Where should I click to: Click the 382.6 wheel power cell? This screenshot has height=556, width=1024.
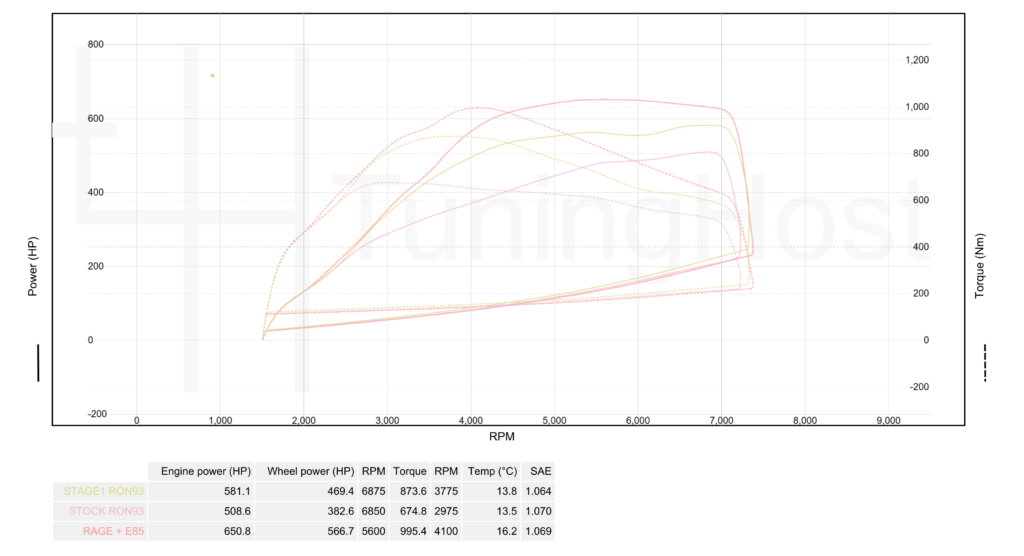336,510
